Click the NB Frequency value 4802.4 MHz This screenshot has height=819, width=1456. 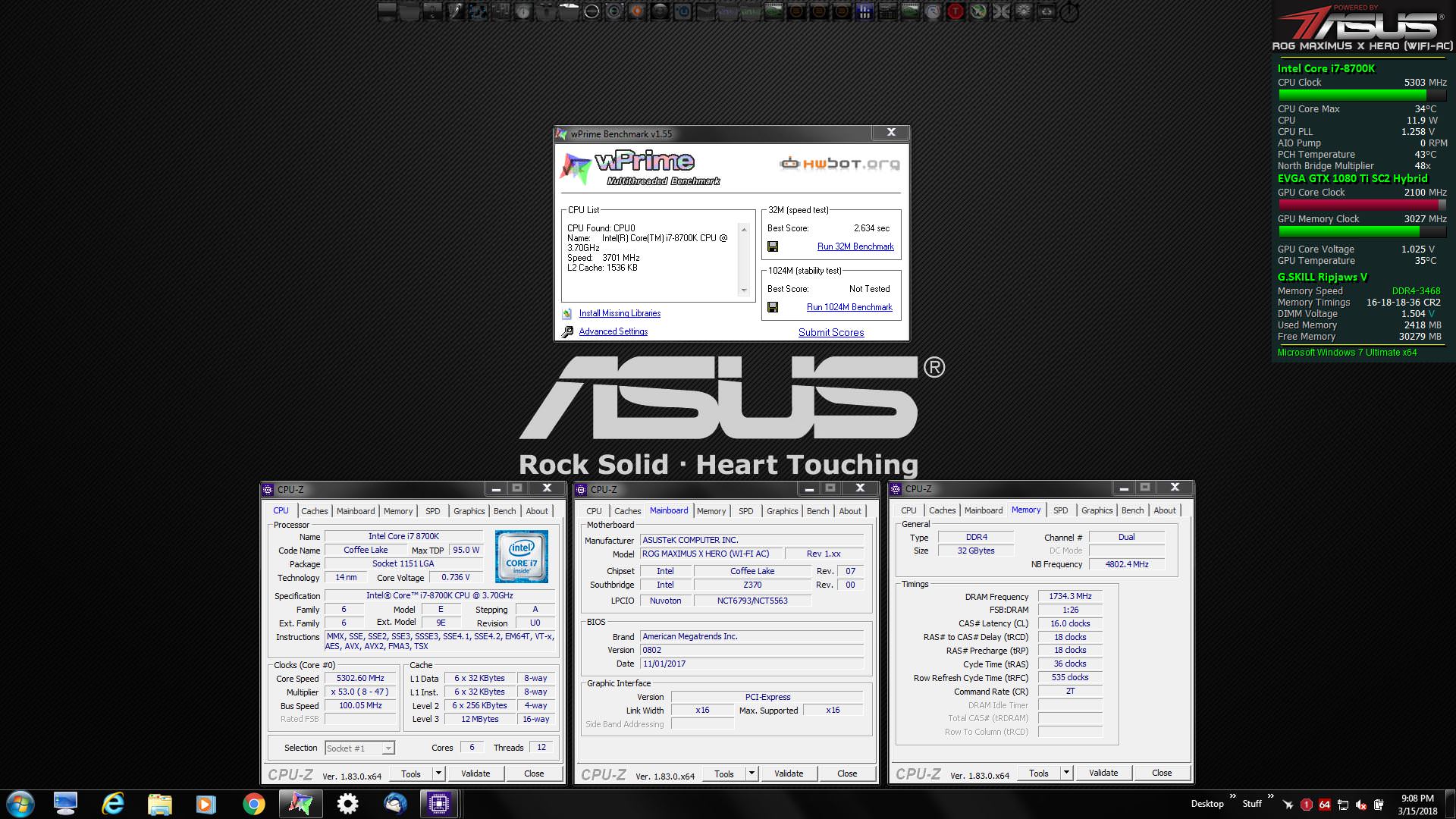pyautogui.click(x=1127, y=564)
